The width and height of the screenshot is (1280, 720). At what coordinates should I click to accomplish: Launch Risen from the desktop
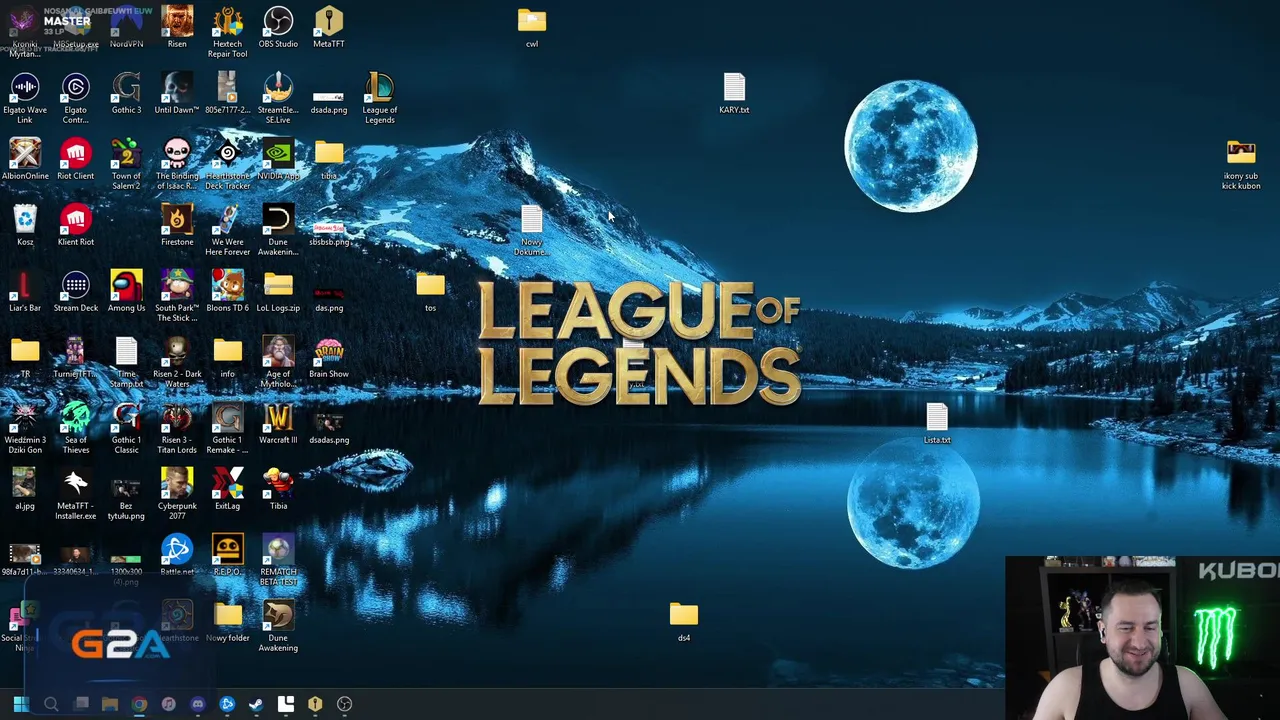(177, 28)
